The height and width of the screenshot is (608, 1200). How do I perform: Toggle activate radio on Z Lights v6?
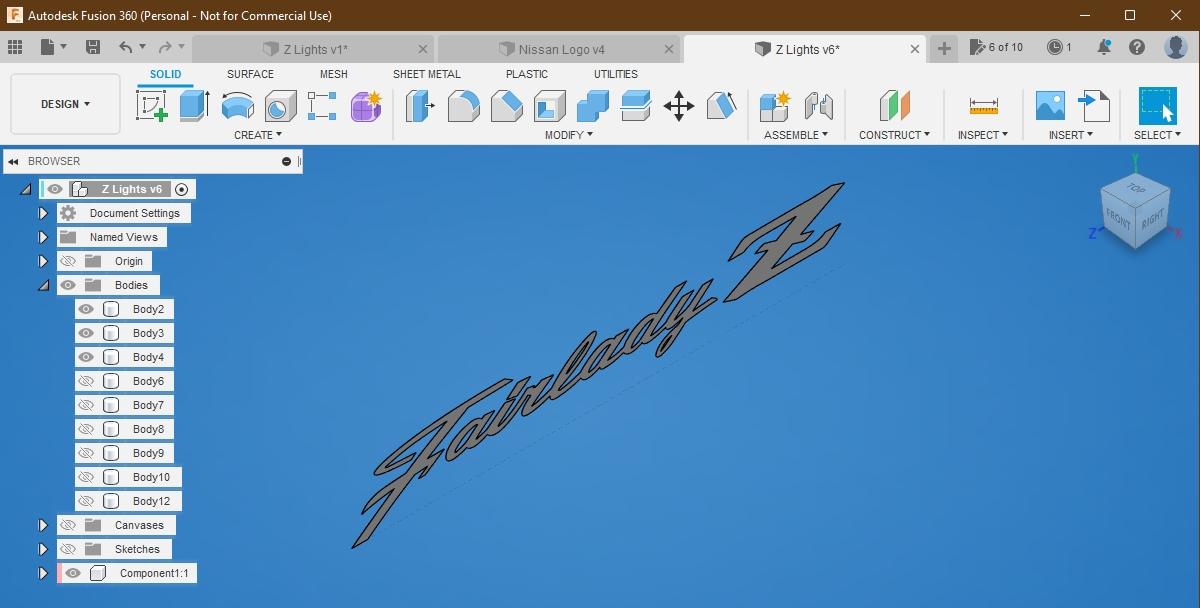point(181,189)
